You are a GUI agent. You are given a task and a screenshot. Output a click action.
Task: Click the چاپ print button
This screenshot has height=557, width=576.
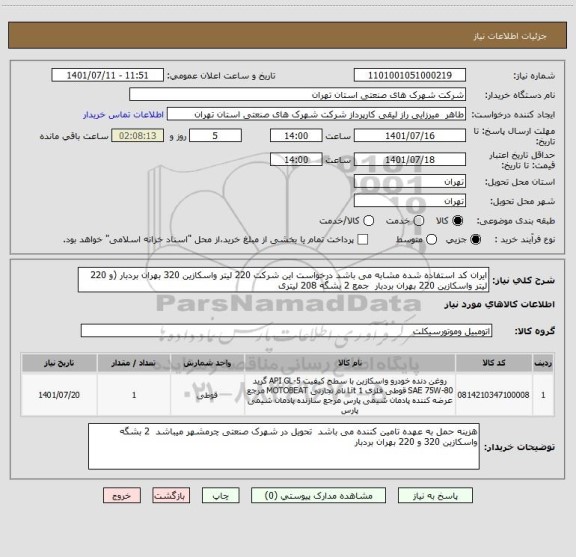[221, 496]
